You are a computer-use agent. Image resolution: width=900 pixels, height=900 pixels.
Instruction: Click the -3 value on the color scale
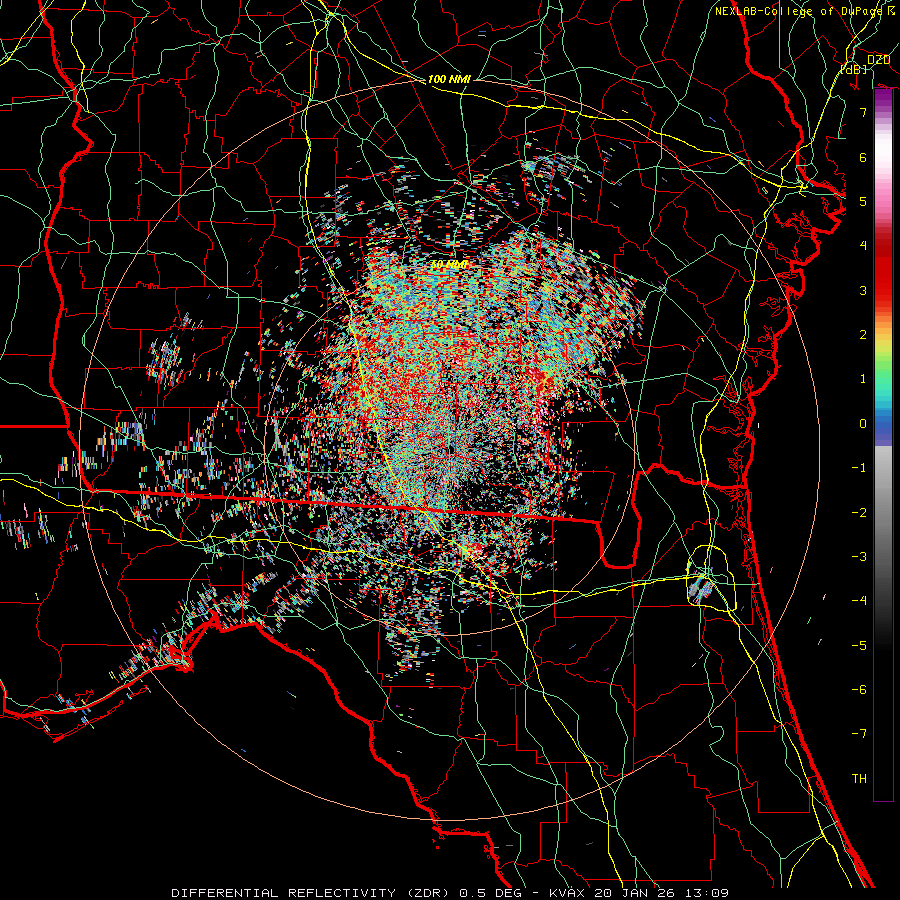point(859,557)
